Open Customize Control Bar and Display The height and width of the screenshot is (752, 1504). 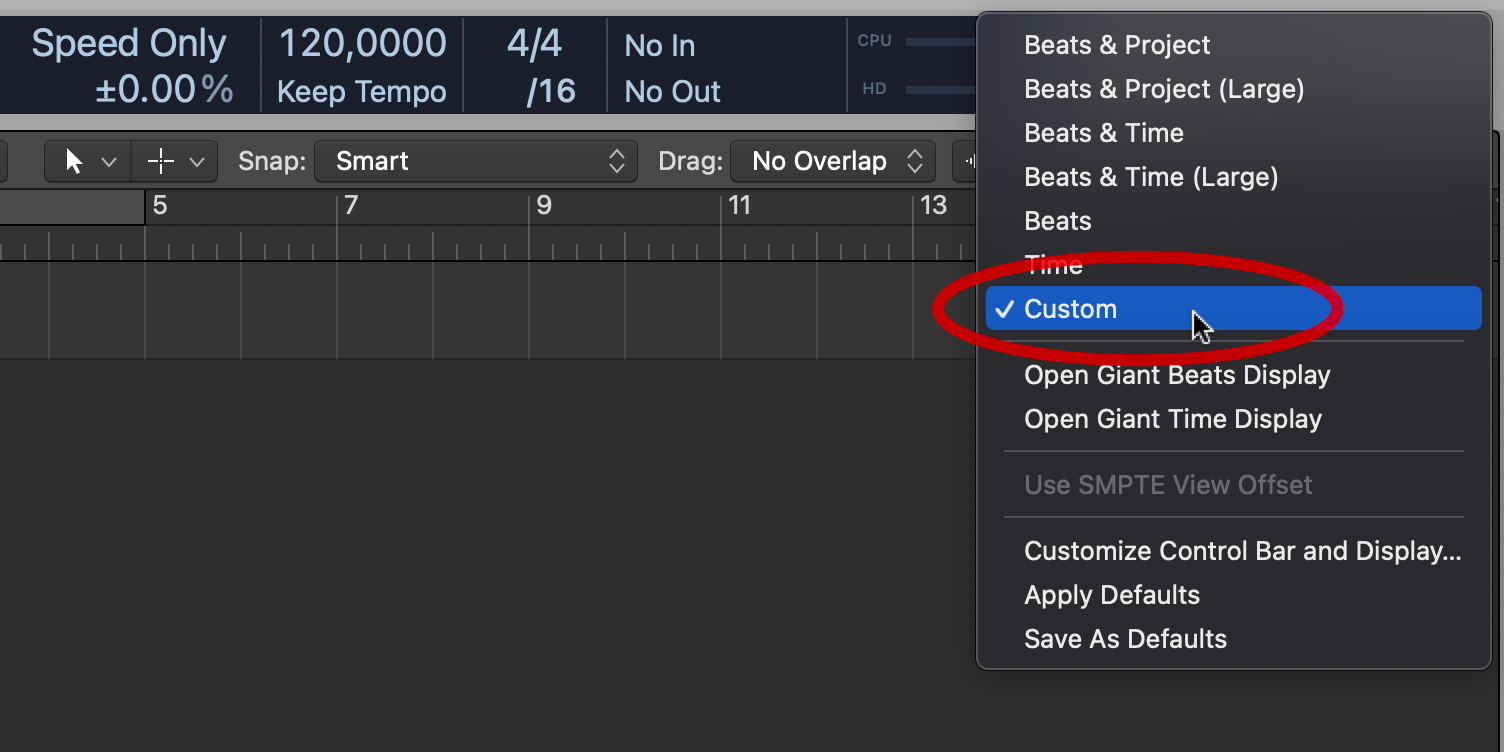click(1242, 551)
